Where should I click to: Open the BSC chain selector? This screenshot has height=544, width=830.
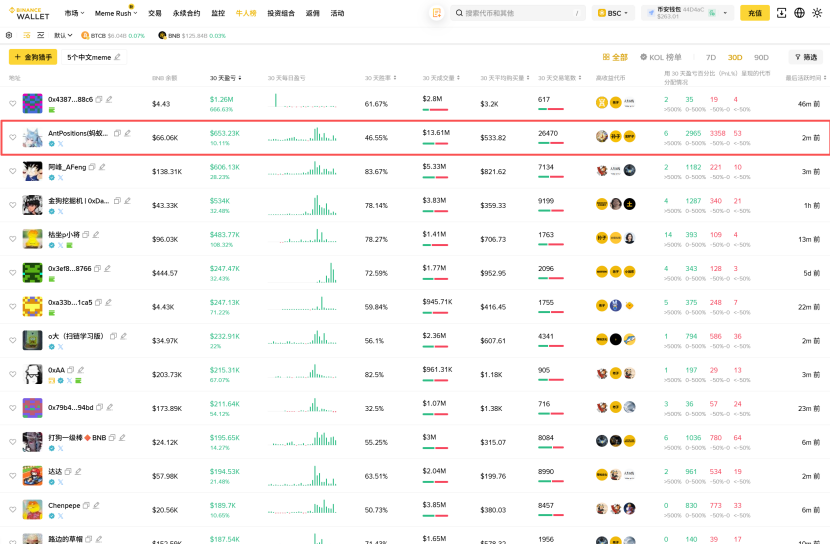tap(612, 13)
